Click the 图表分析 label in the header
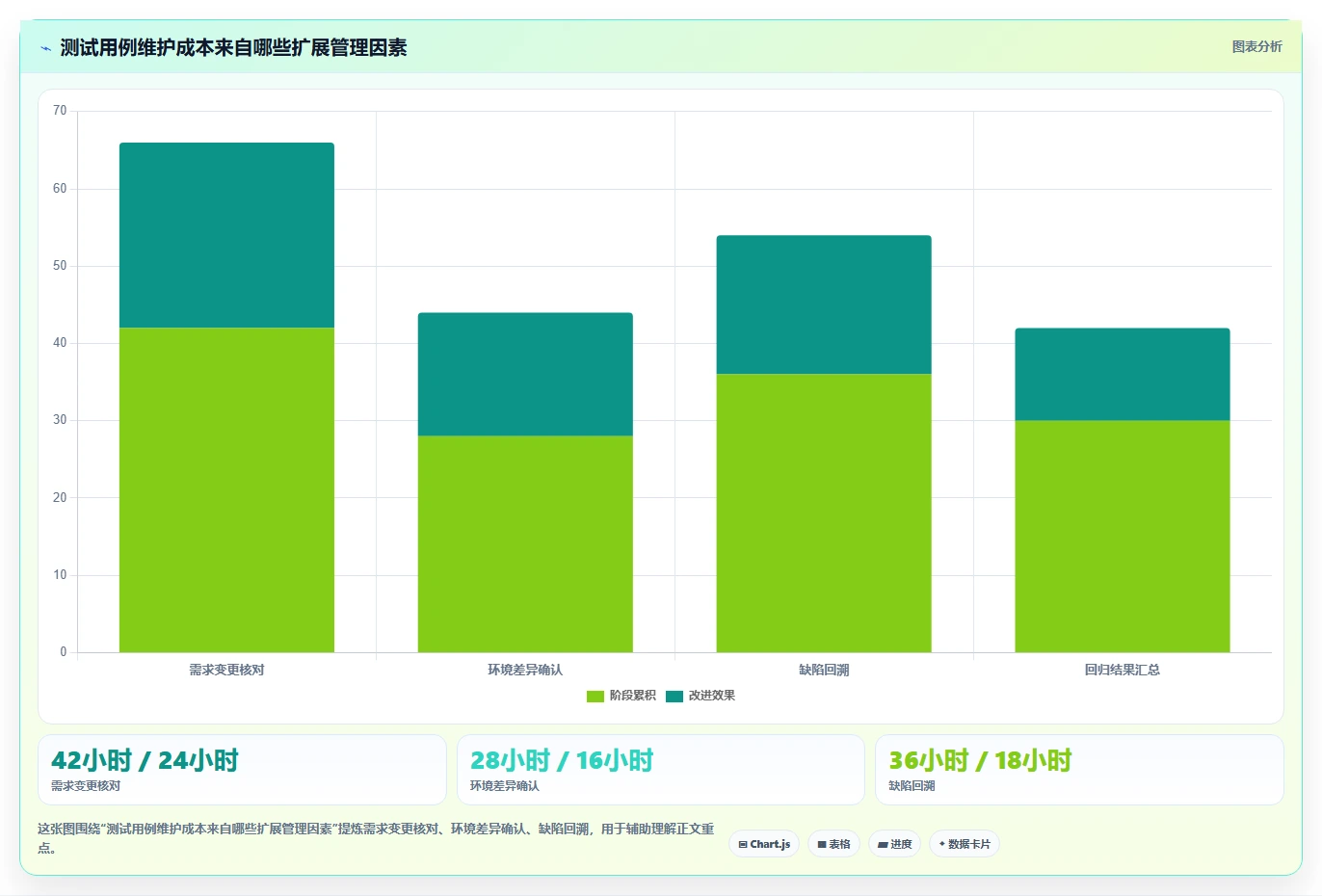 pos(1256,46)
